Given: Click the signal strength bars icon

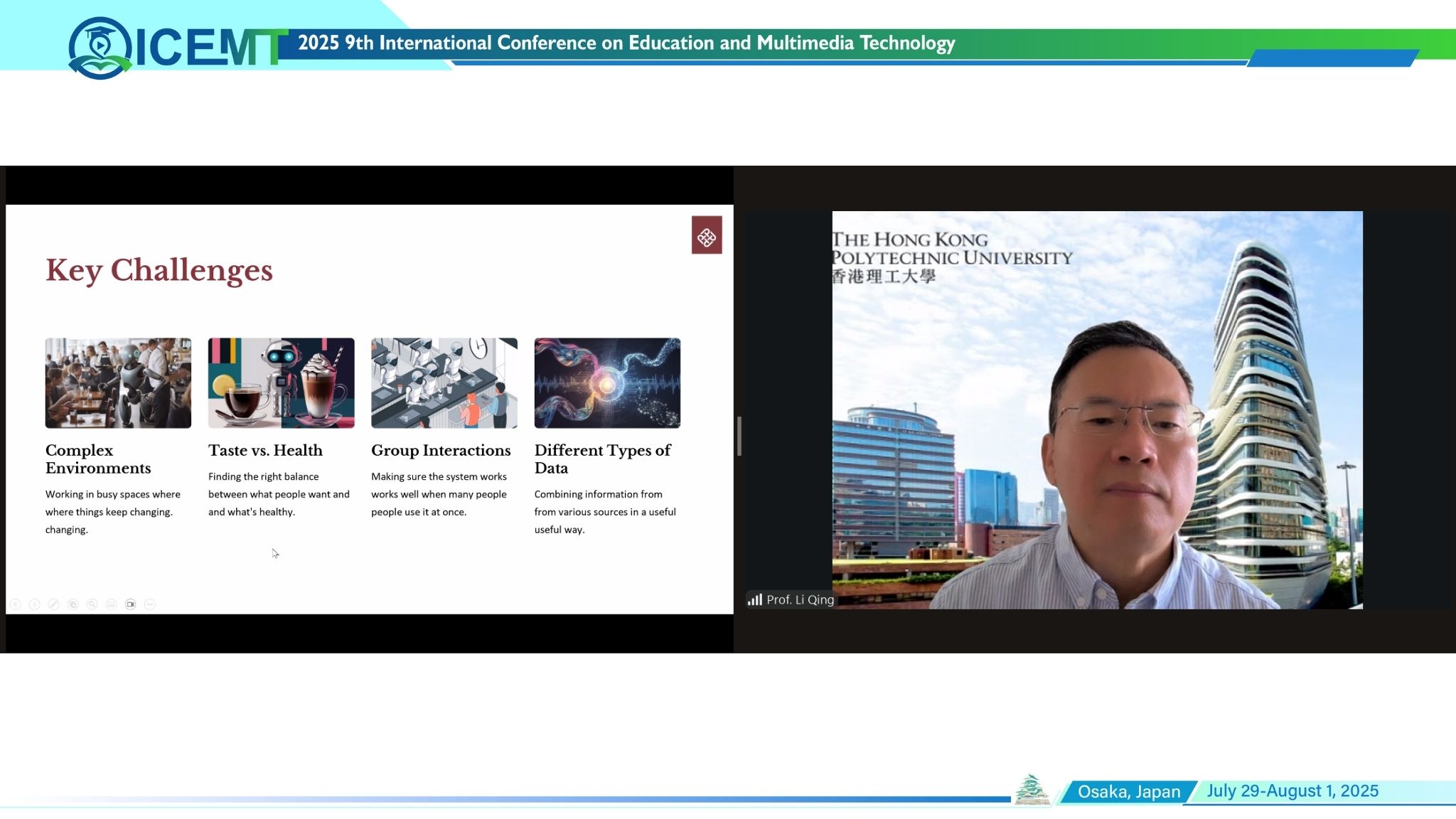Looking at the screenshot, I should click(754, 600).
